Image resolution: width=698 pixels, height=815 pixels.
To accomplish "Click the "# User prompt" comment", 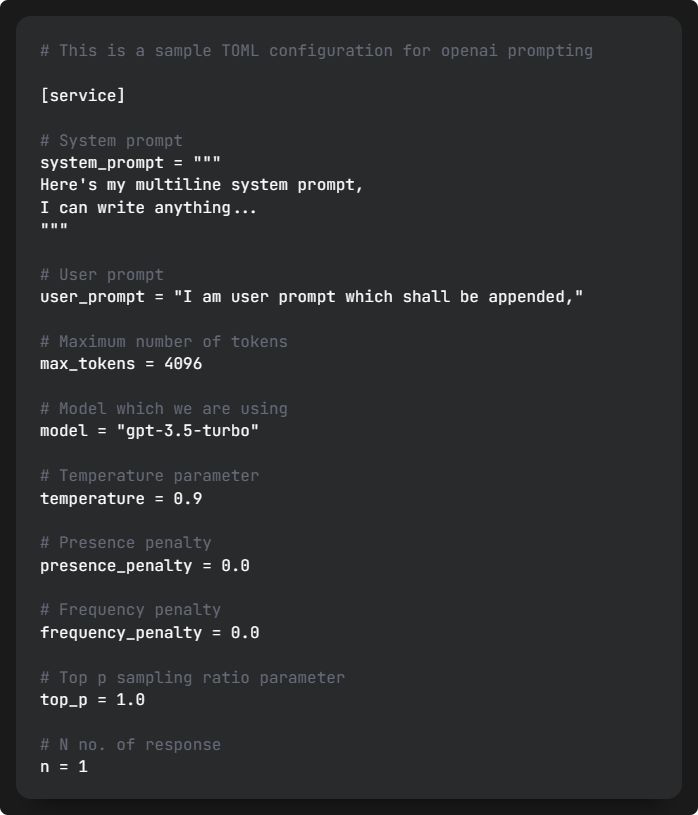I will click(x=102, y=274).
